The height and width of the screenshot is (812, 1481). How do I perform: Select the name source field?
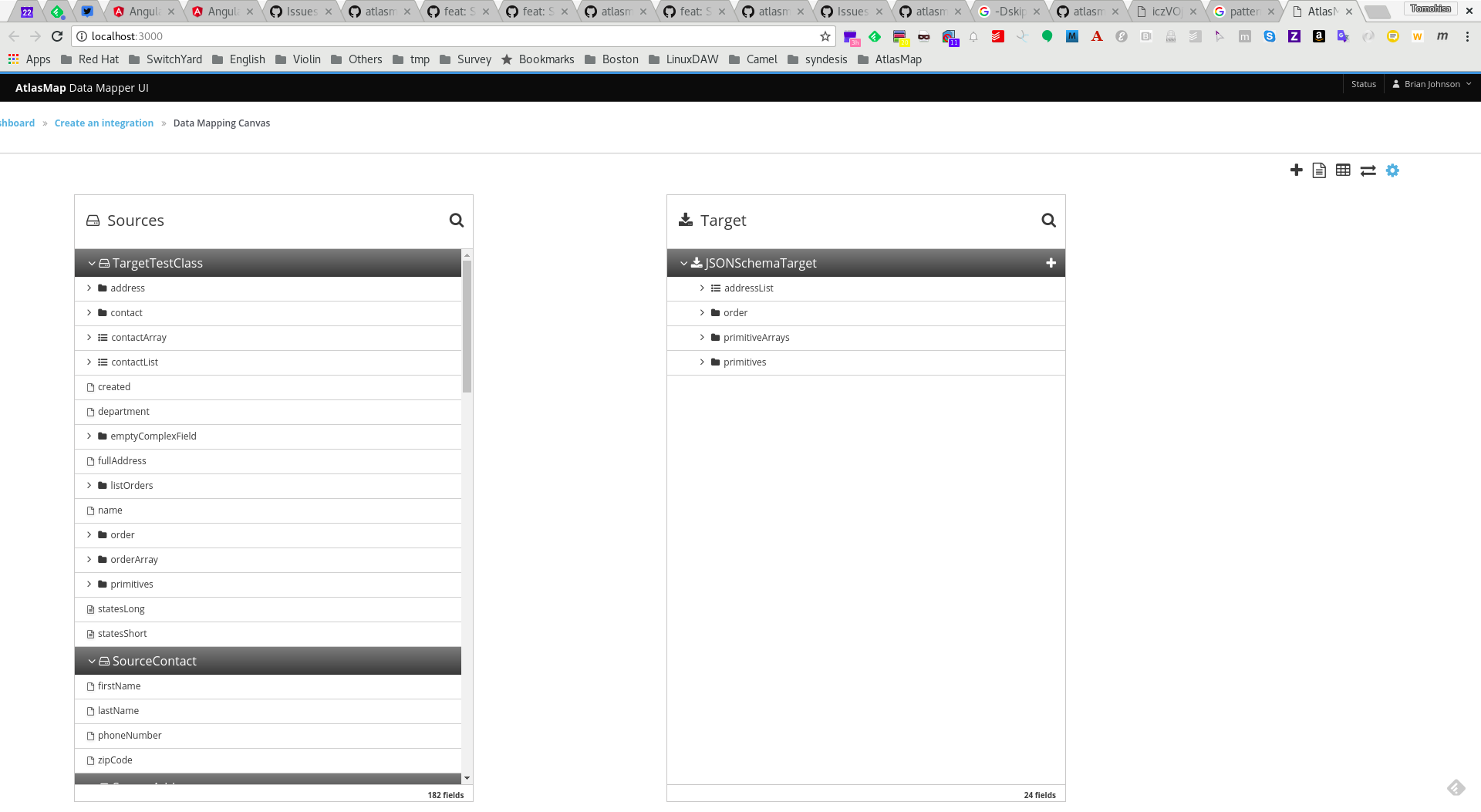pos(268,510)
